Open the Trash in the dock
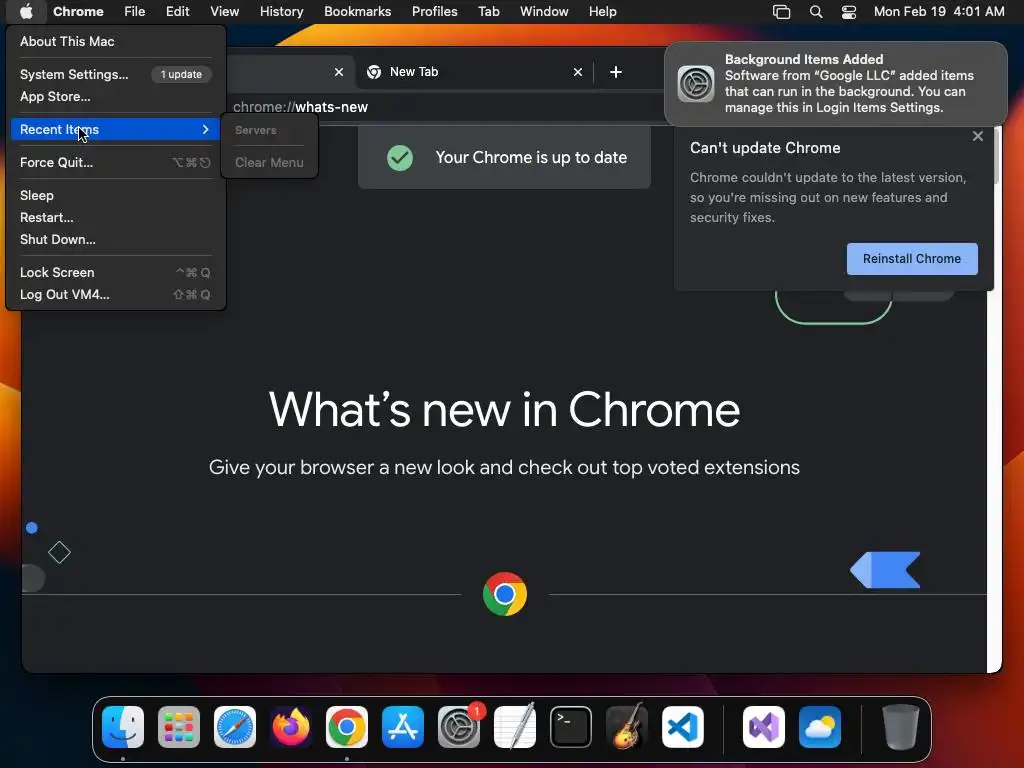 (901, 727)
